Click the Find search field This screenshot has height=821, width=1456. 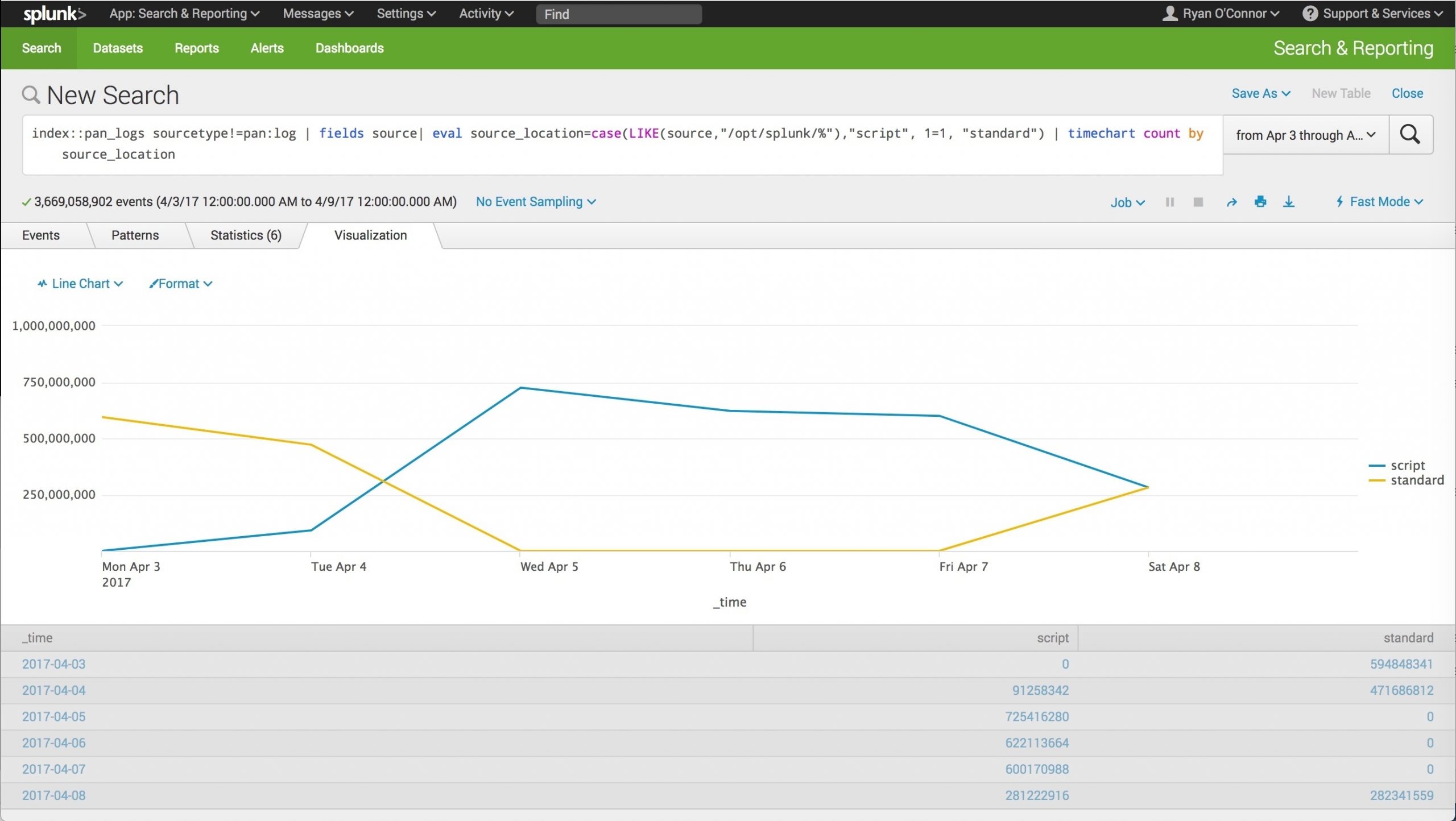click(619, 14)
